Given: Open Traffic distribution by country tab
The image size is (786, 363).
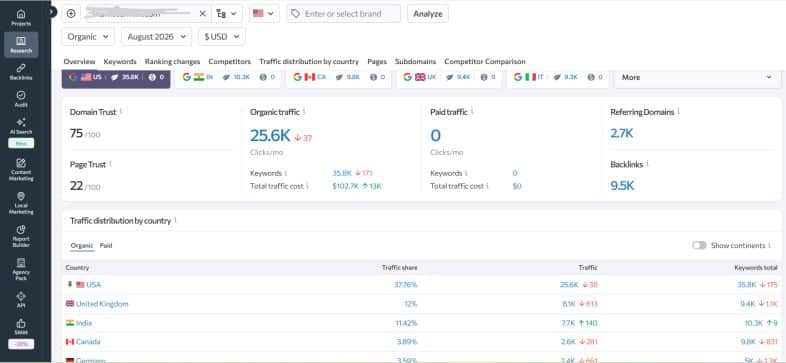Looking at the screenshot, I should tap(309, 61).
